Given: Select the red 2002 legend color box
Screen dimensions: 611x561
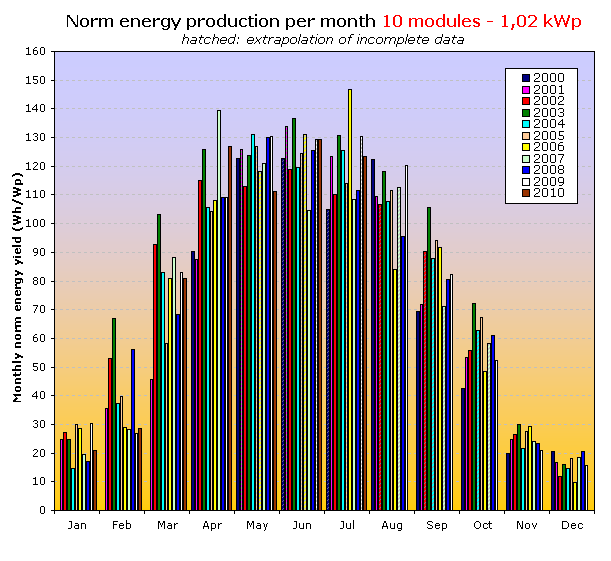Looking at the screenshot, I should click(x=526, y=100).
